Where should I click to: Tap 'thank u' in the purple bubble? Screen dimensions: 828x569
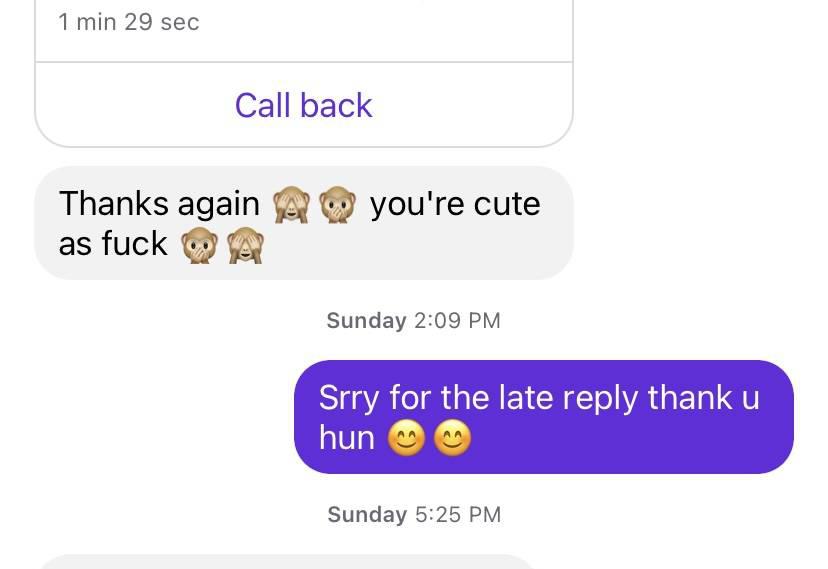(x=703, y=397)
